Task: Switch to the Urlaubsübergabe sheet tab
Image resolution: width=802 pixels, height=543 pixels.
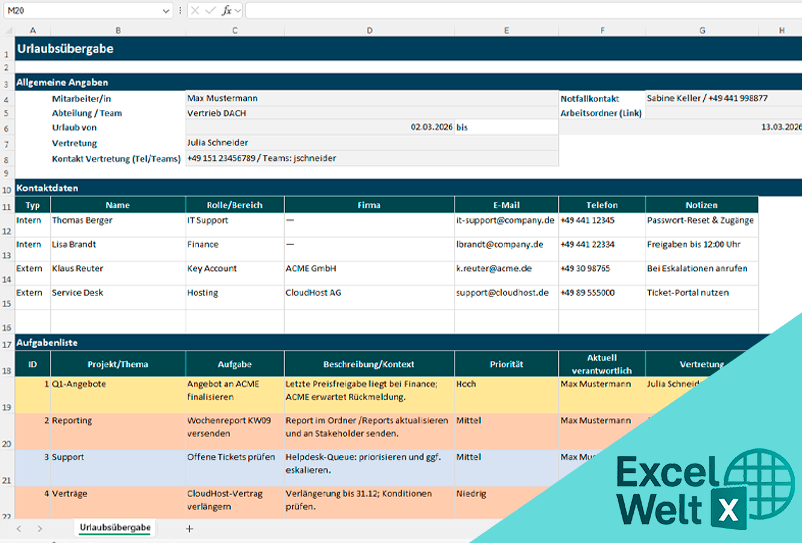Action: tap(115, 527)
